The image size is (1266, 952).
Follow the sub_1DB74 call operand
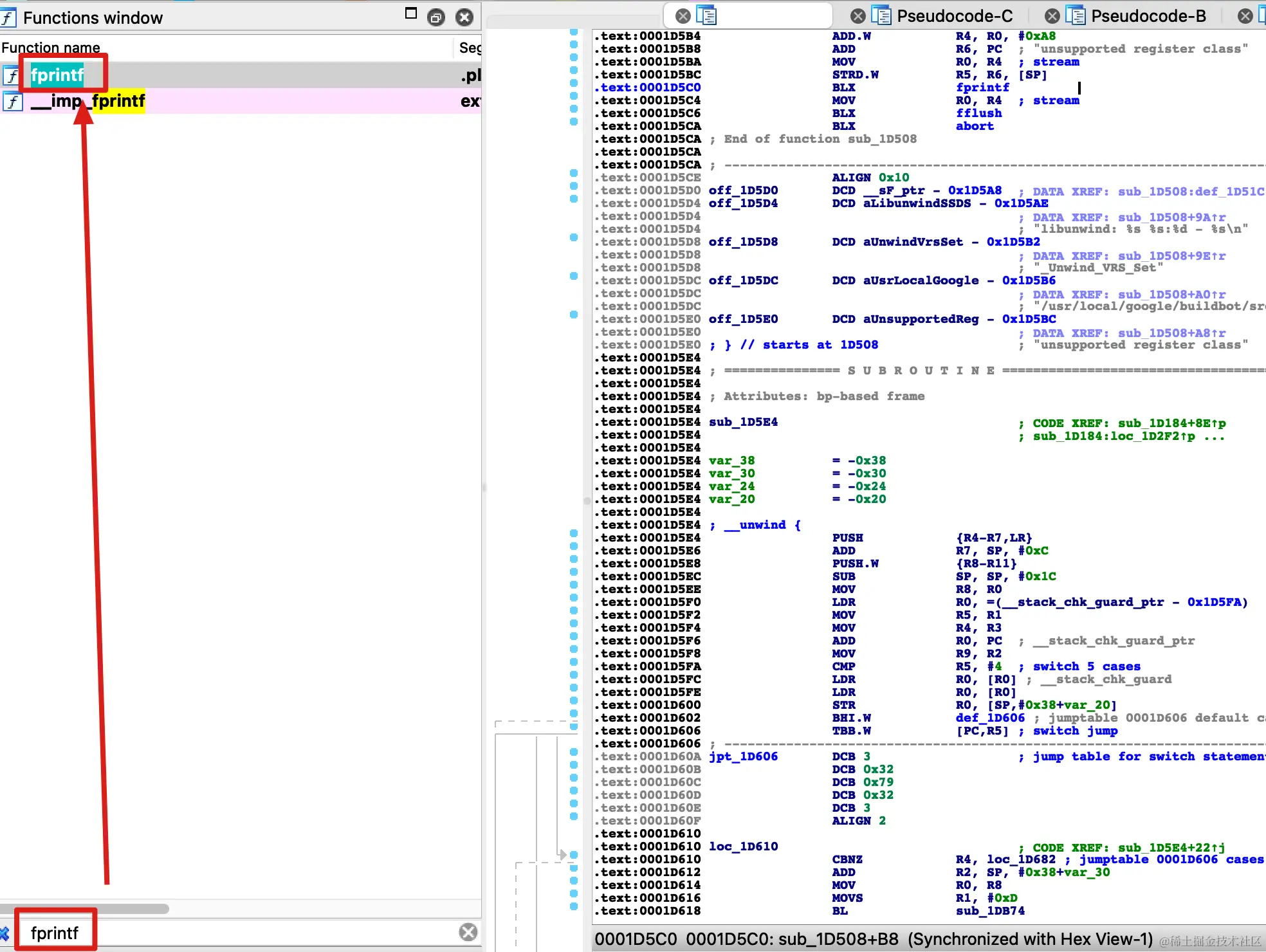coord(989,911)
